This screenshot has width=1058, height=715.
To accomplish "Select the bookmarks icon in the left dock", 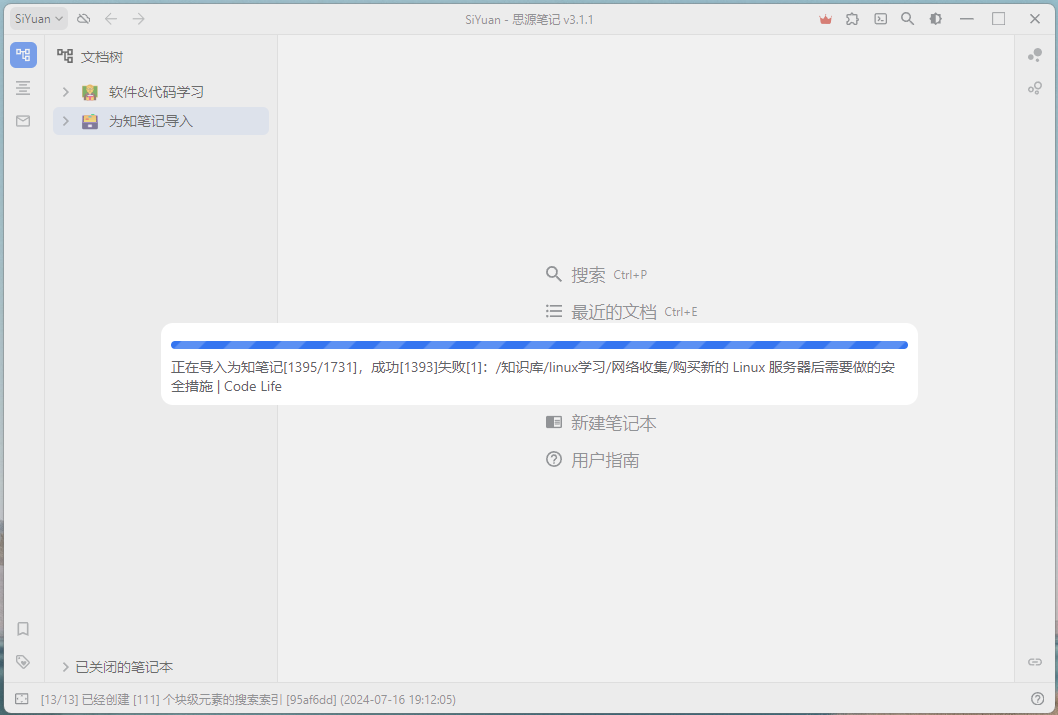I will [22, 629].
